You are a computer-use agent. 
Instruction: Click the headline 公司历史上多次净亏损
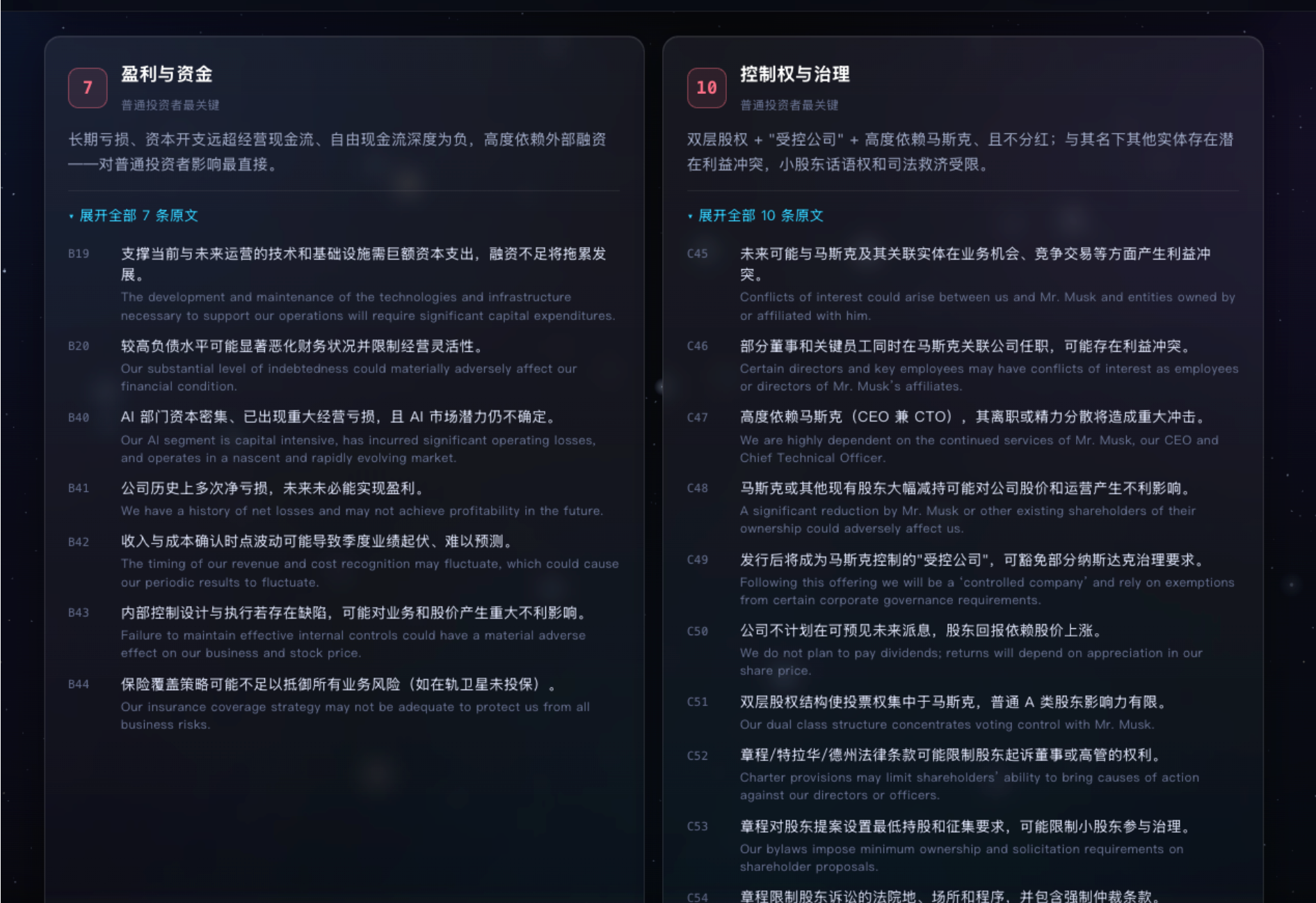click(275, 488)
